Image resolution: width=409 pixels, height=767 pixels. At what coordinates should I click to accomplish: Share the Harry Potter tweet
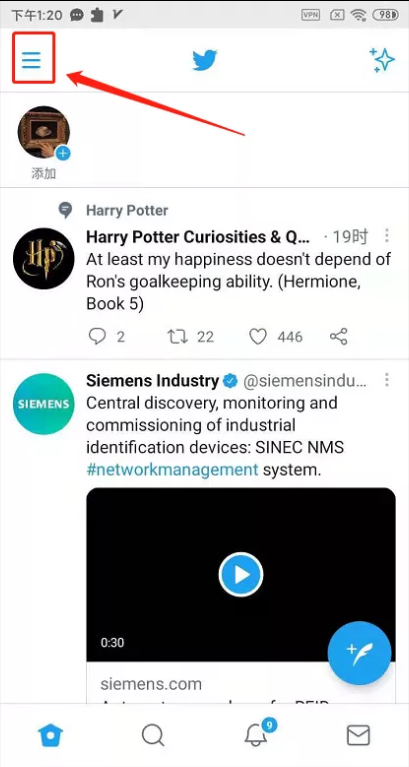[339, 337]
